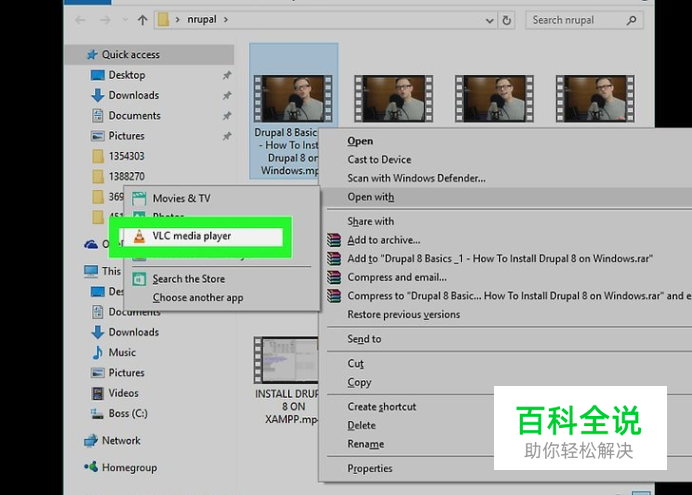Refresh the folder view

click(x=507, y=20)
